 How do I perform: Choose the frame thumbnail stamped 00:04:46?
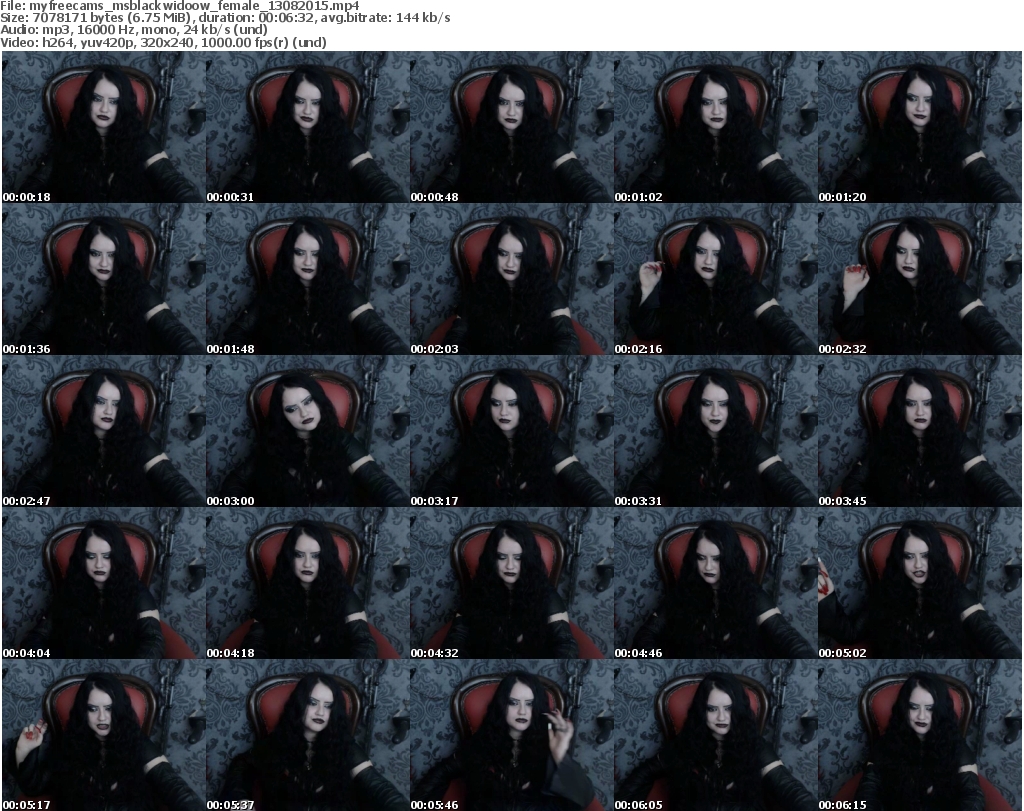716,583
